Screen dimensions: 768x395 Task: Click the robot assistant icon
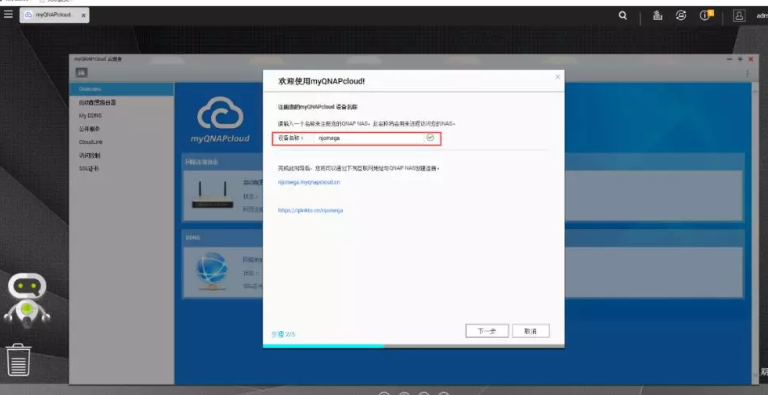pos(27,300)
